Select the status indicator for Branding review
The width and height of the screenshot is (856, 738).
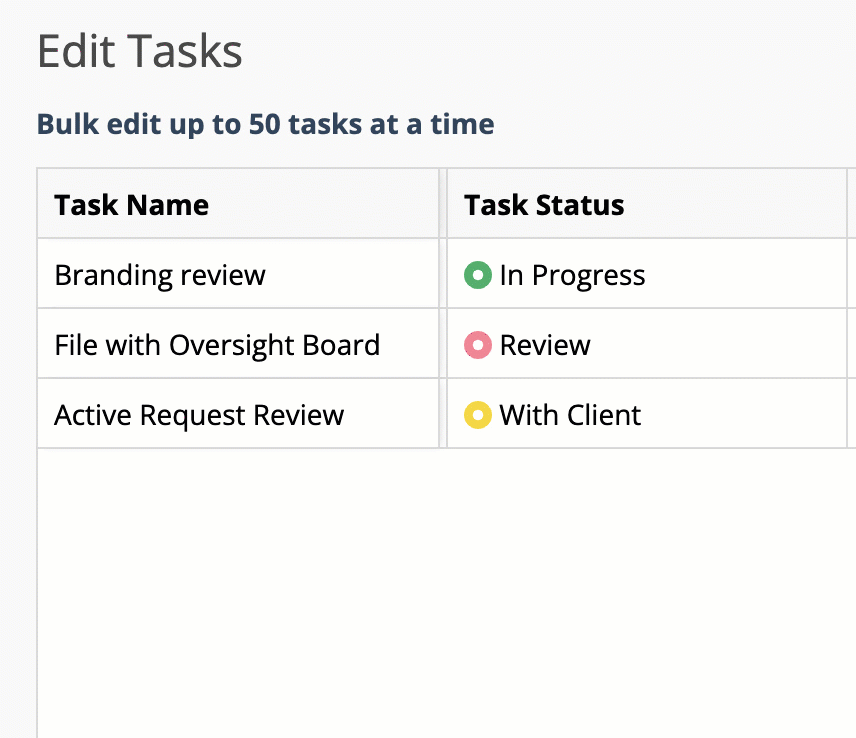[x=478, y=275]
